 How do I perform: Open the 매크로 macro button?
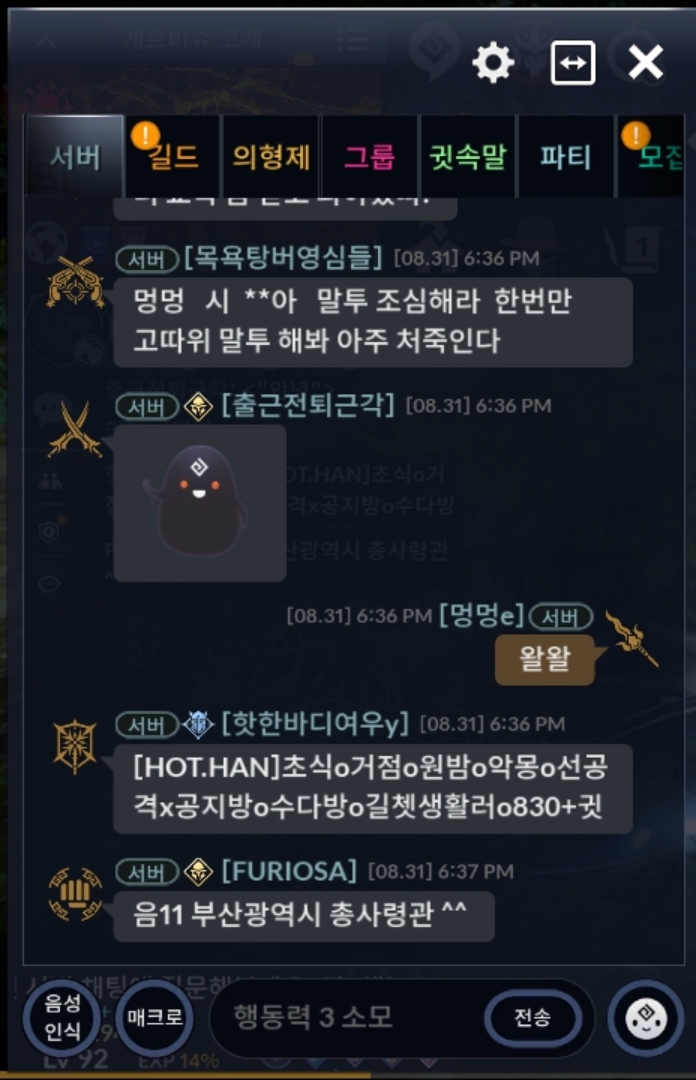pos(154,1017)
